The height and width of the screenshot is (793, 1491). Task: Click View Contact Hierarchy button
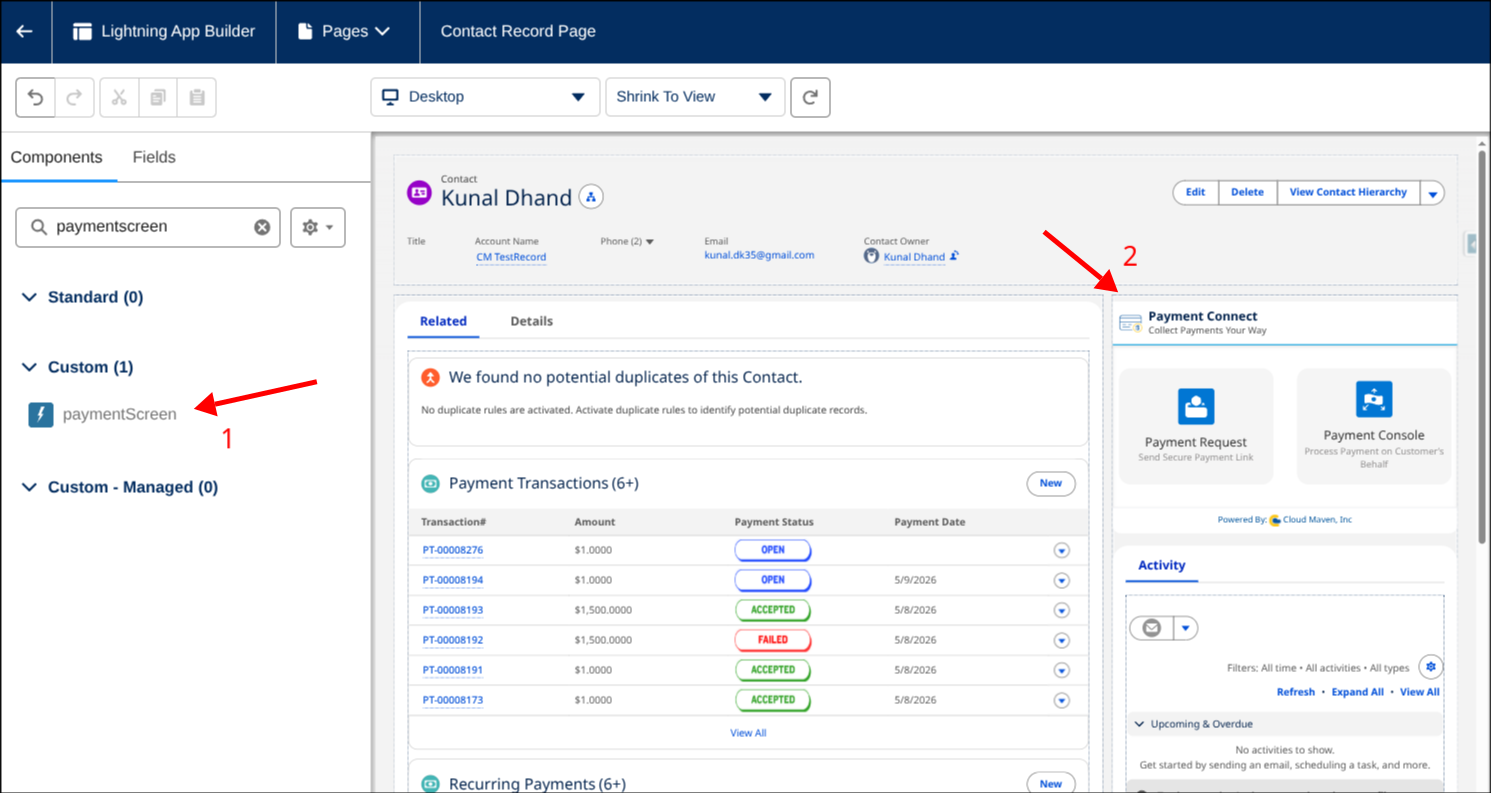pos(1348,192)
